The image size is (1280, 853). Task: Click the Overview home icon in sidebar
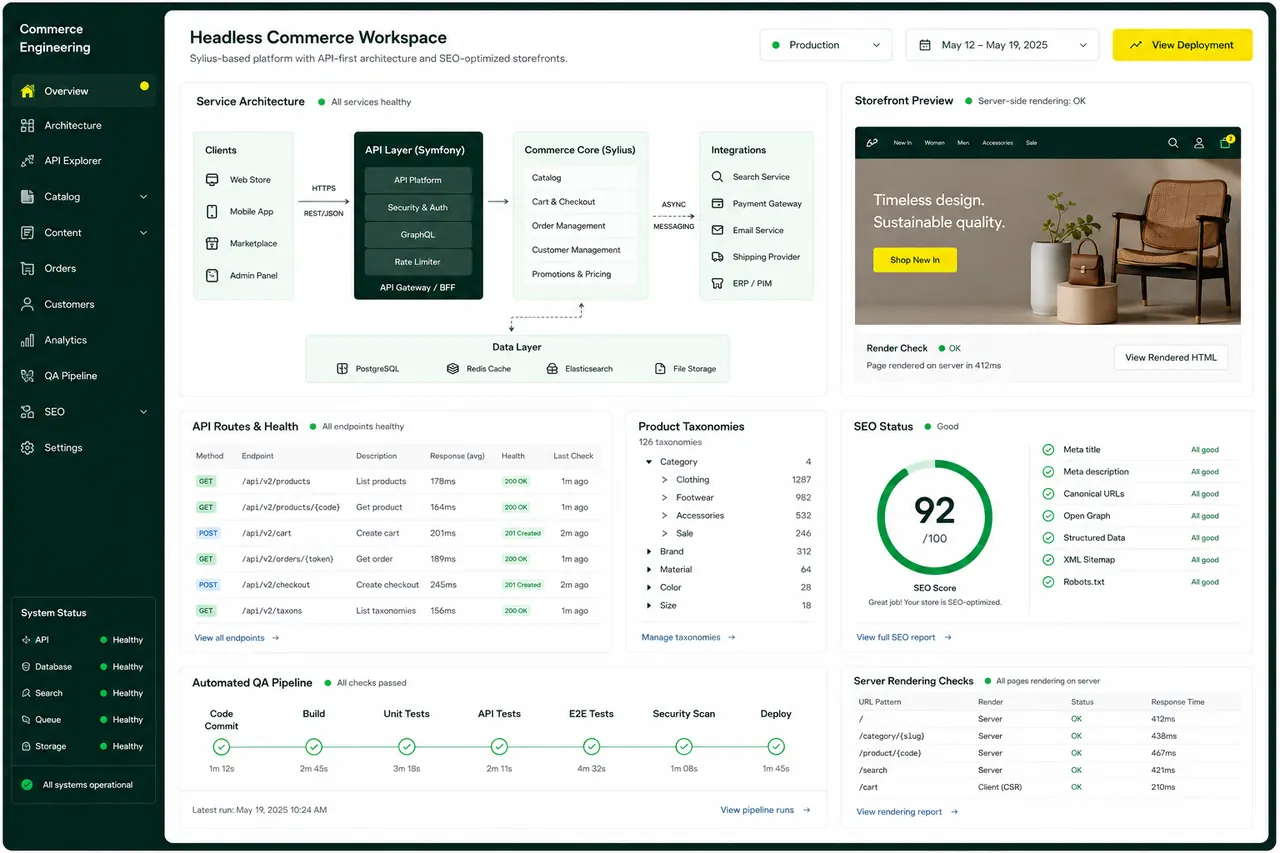[28, 91]
